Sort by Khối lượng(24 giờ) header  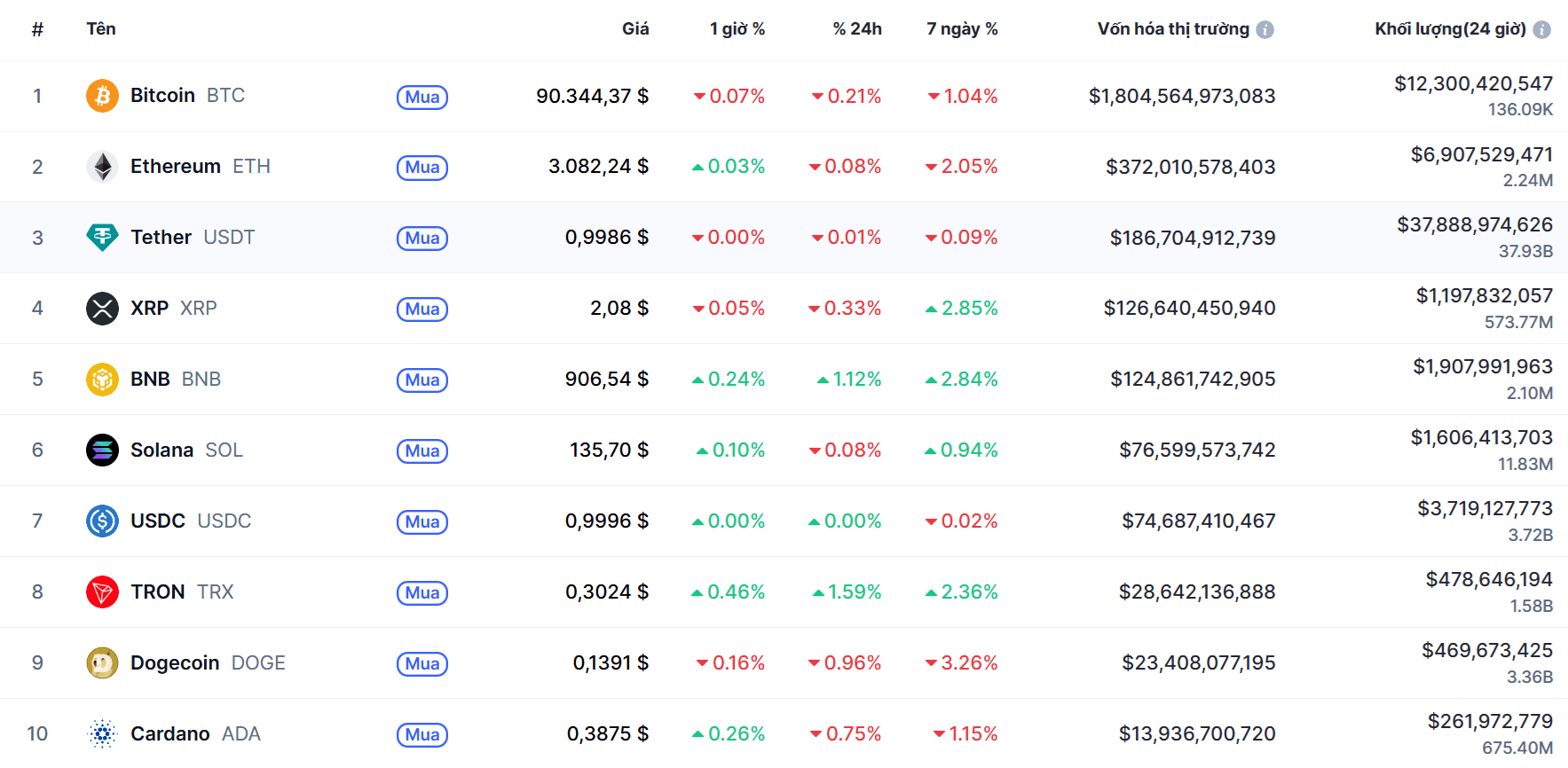1450,28
